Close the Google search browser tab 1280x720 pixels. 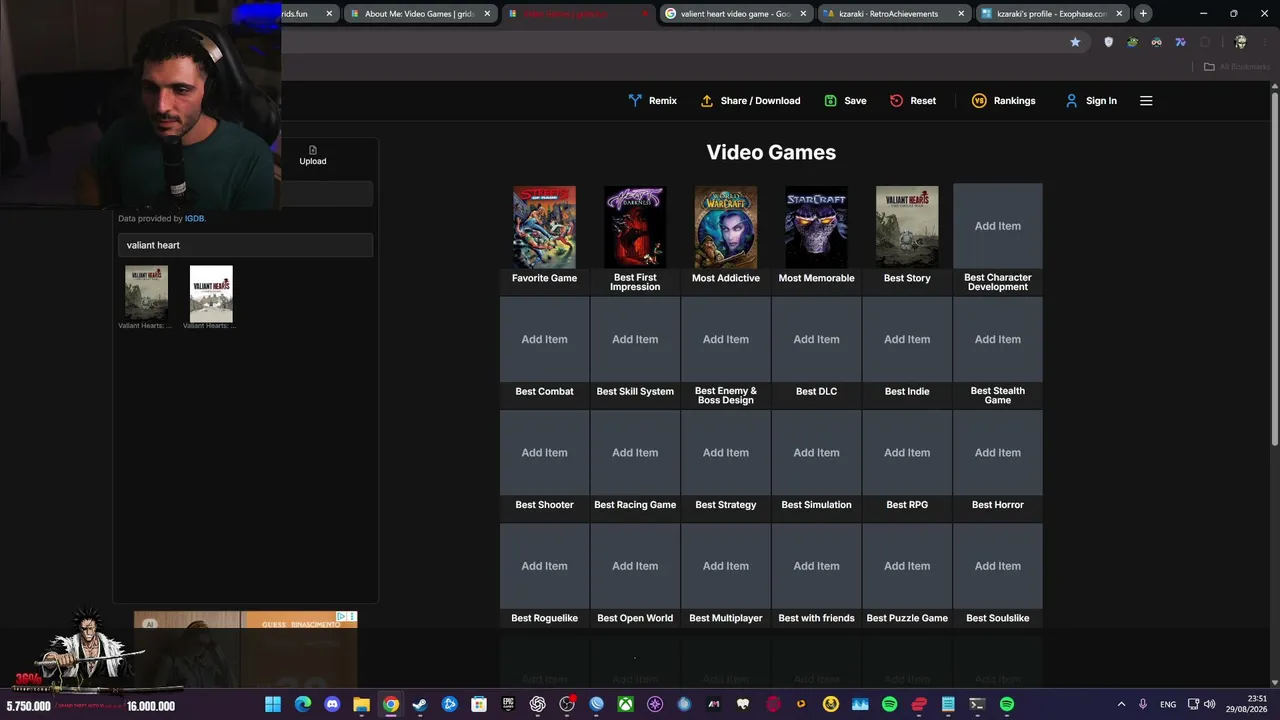(x=803, y=14)
